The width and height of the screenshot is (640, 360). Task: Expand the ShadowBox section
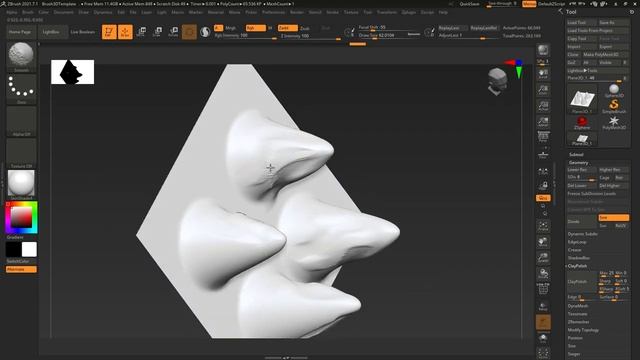pos(579,258)
